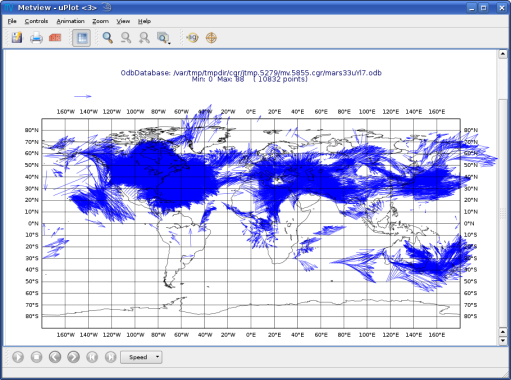The height and width of the screenshot is (380, 511).
Task: Click the data probe icon
Action: click(192, 38)
